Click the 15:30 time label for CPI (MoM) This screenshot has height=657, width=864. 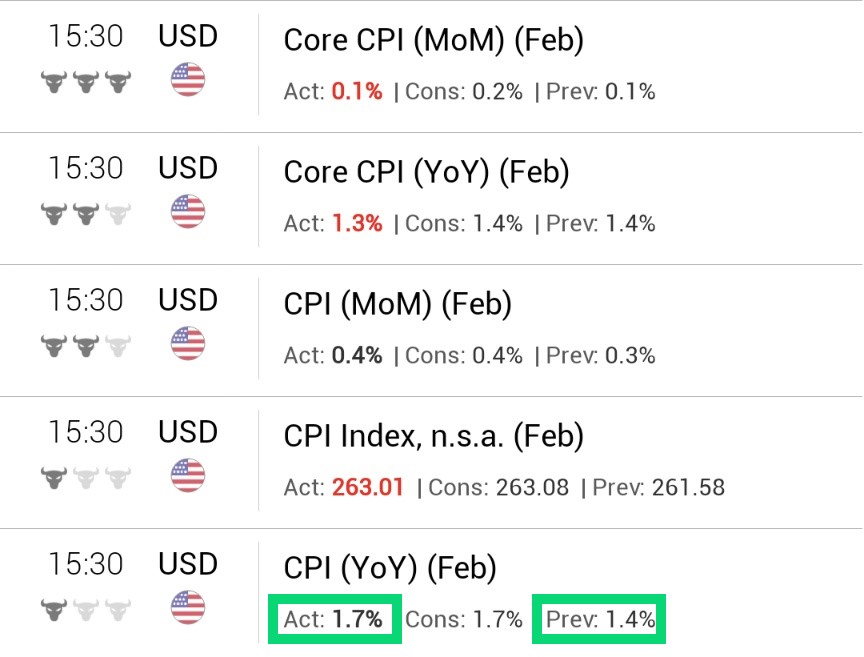tap(86, 300)
